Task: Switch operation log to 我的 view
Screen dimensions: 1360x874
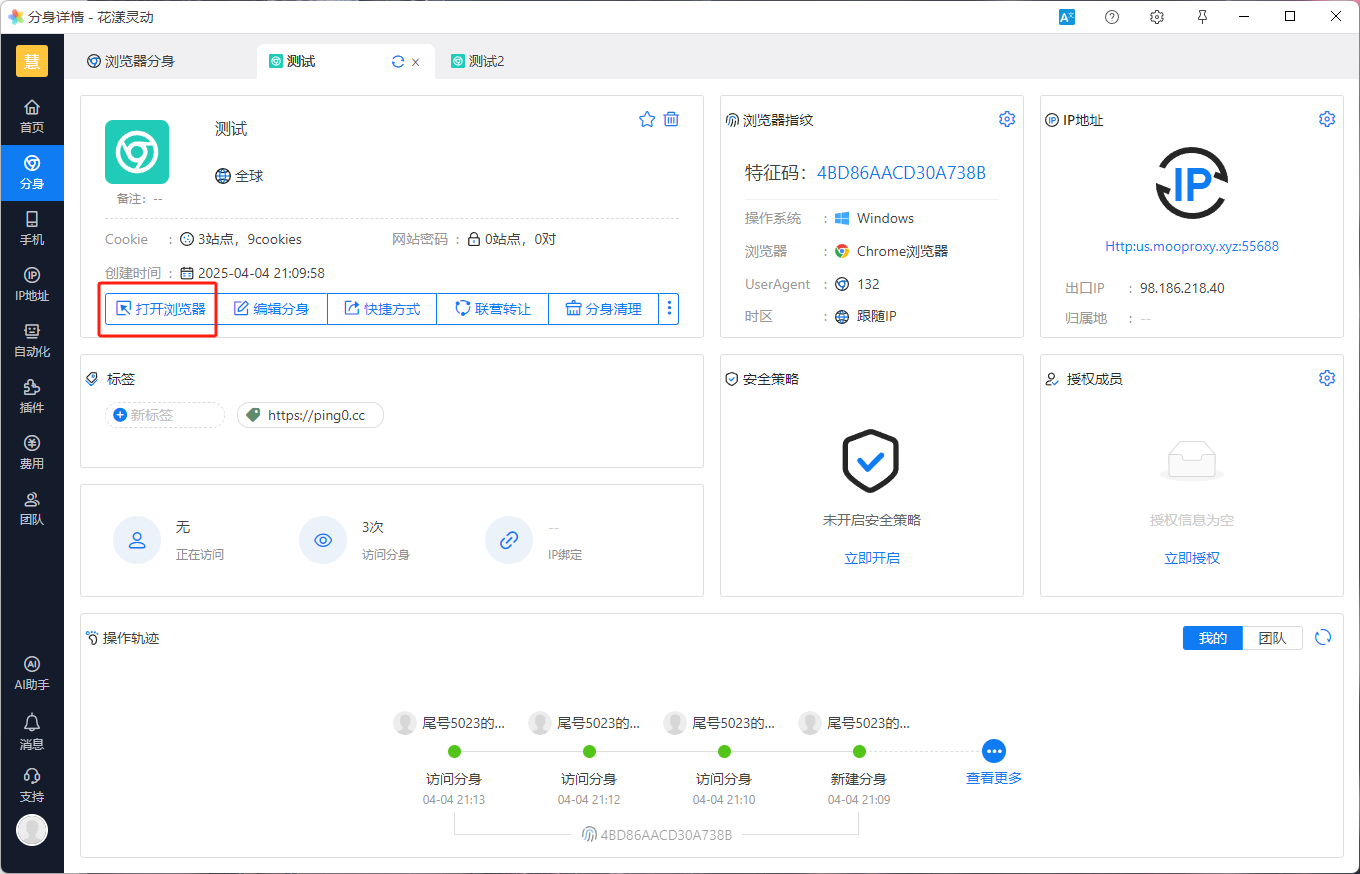Action: click(1212, 638)
